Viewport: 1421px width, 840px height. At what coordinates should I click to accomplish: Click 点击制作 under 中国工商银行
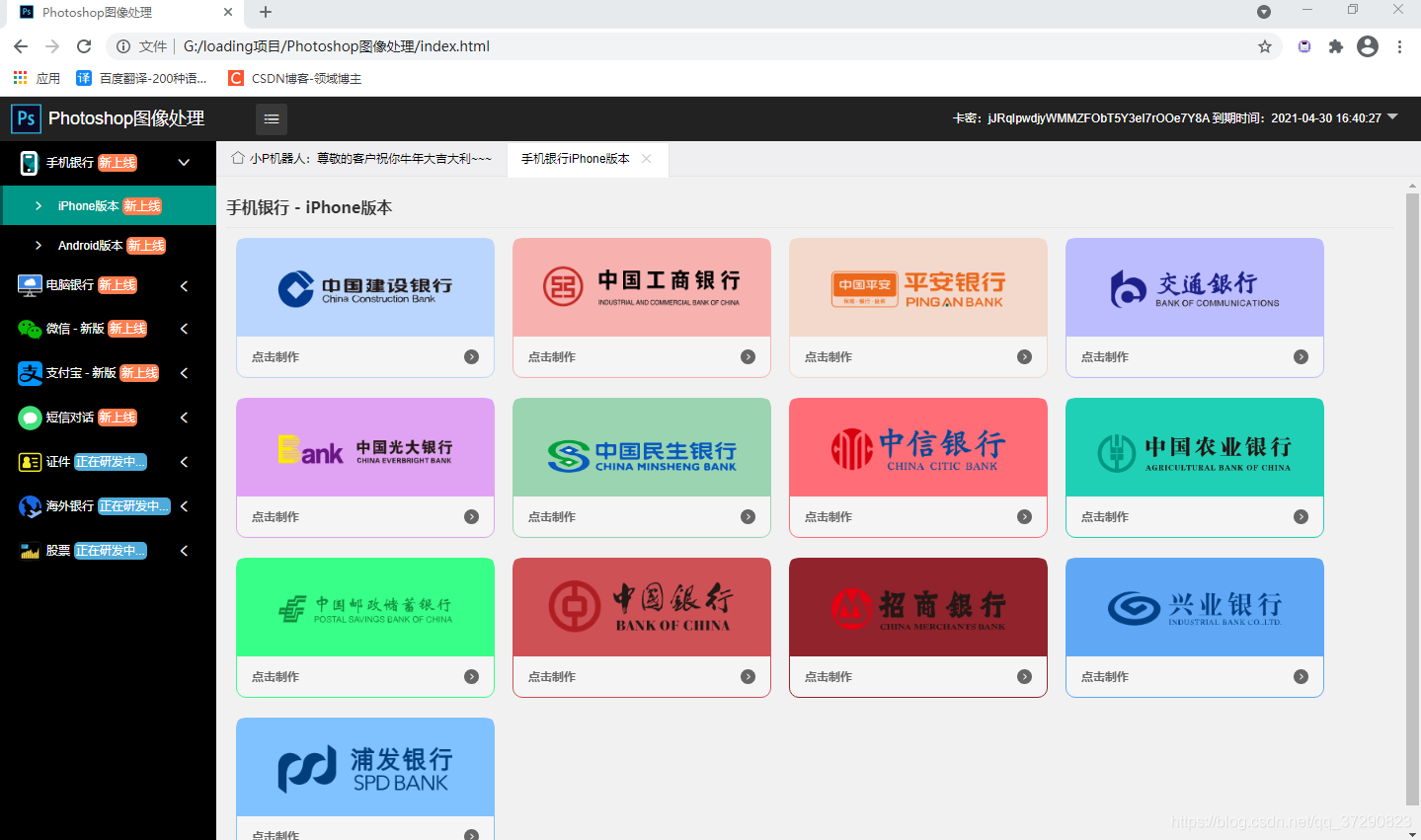552,357
